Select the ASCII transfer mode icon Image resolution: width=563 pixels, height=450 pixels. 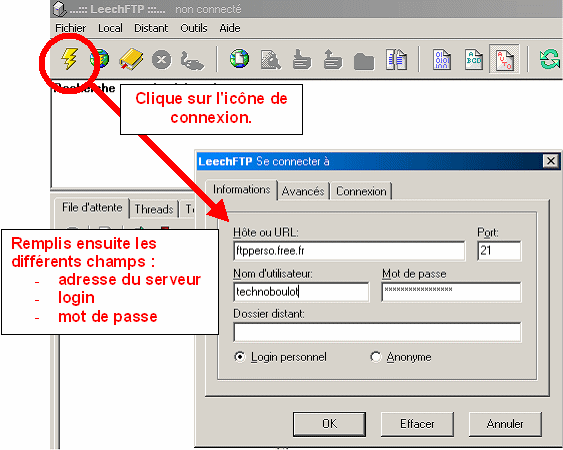[x=474, y=60]
